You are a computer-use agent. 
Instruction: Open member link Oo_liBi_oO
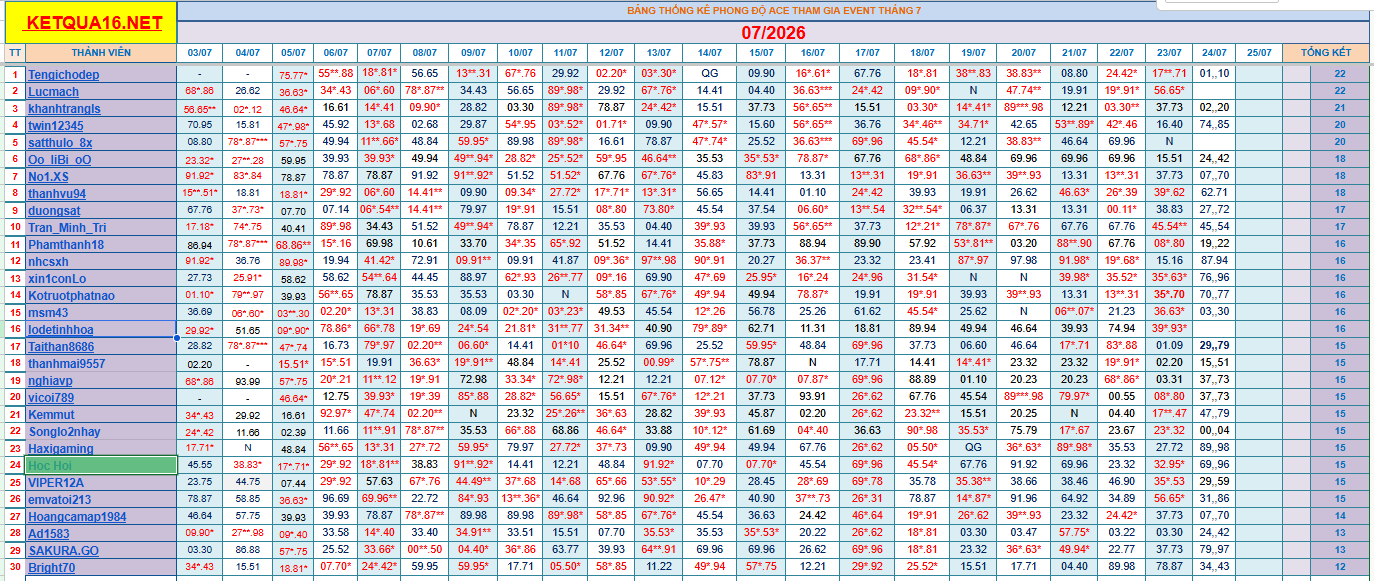59,159
